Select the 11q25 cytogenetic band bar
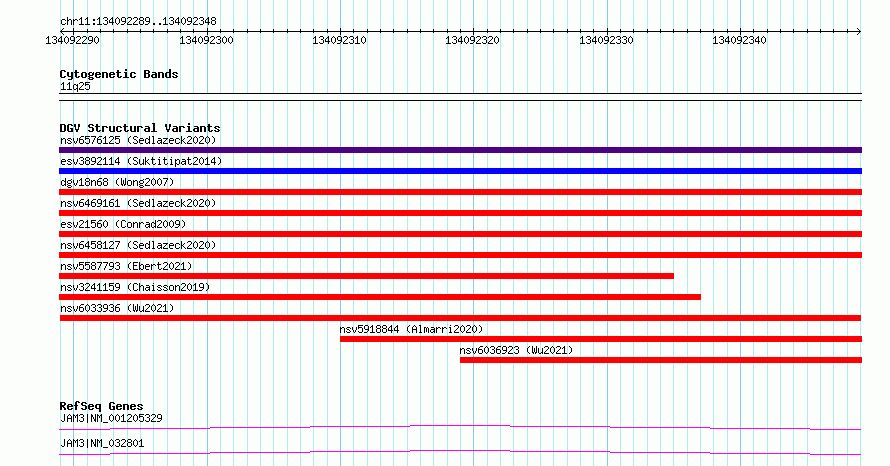 tap(460, 97)
